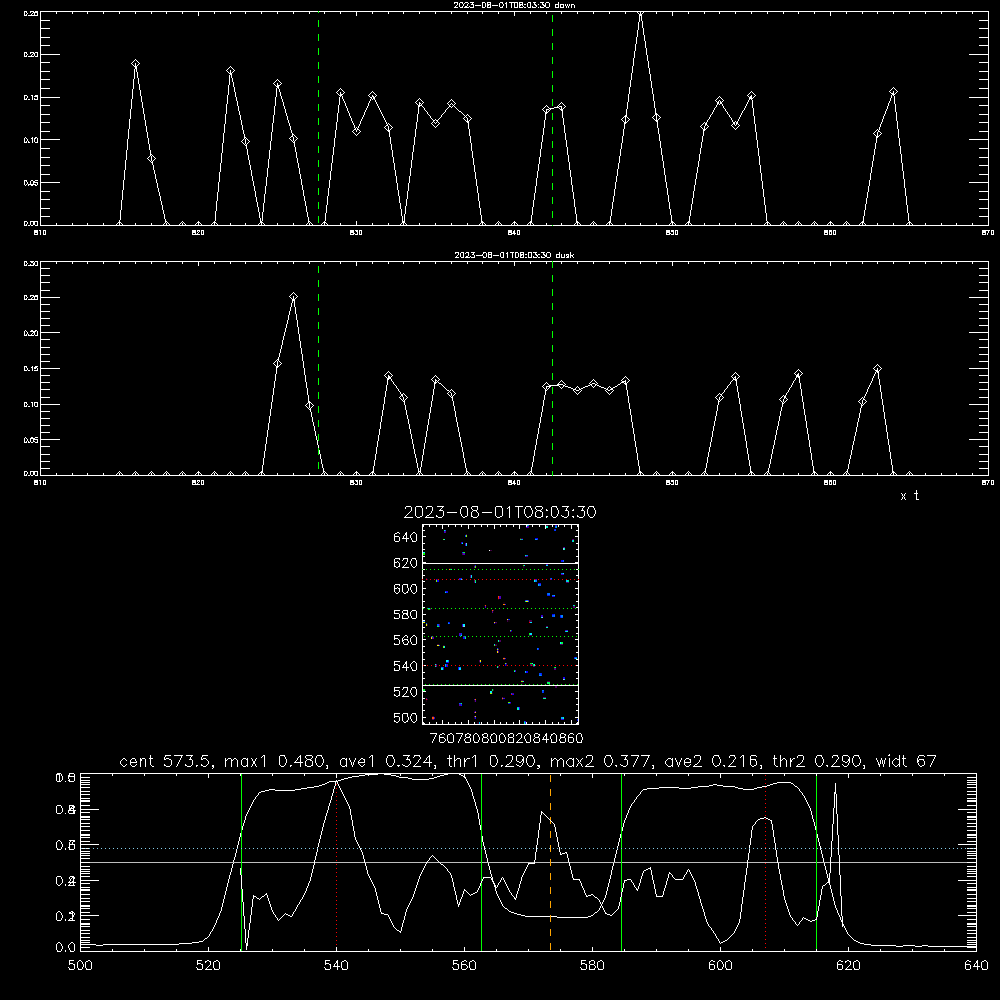This screenshot has height=1000, width=1000.
Task: Click the left green dashed line in dawn plot
Action: coord(318,118)
